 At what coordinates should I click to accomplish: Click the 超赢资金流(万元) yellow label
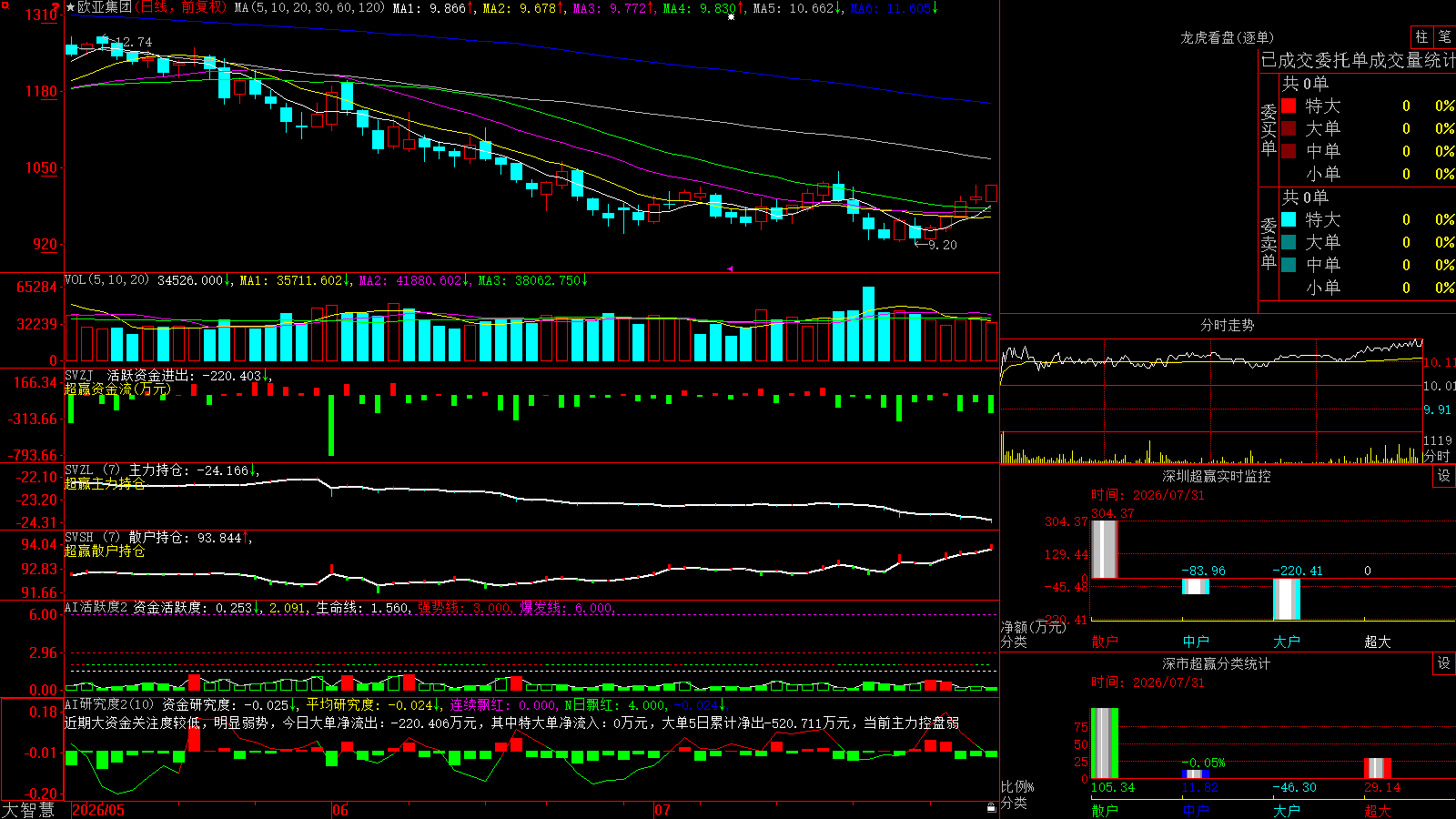(117, 389)
